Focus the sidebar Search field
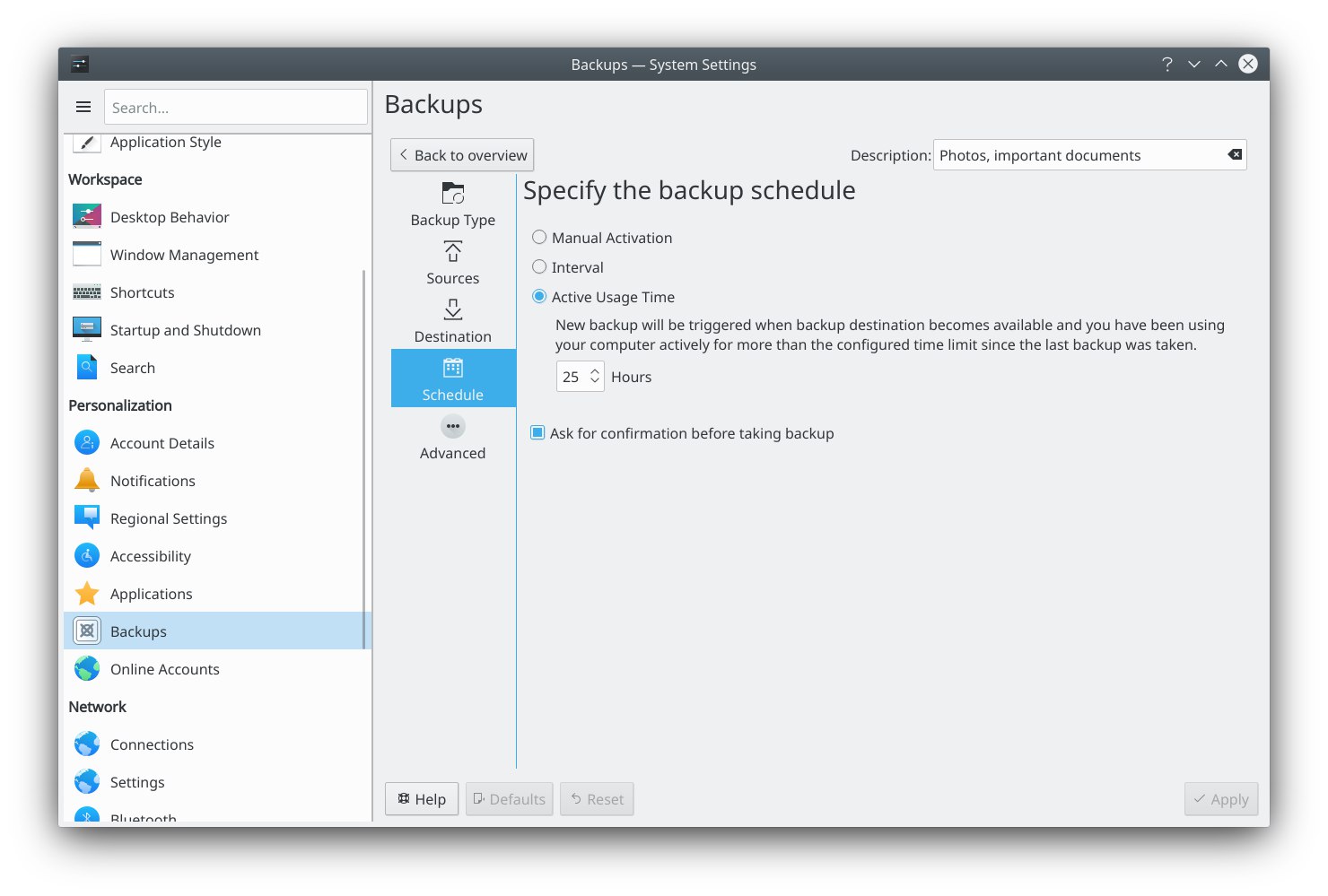Viewport: 1328px width, 896px height. click(x=235, y=108)
